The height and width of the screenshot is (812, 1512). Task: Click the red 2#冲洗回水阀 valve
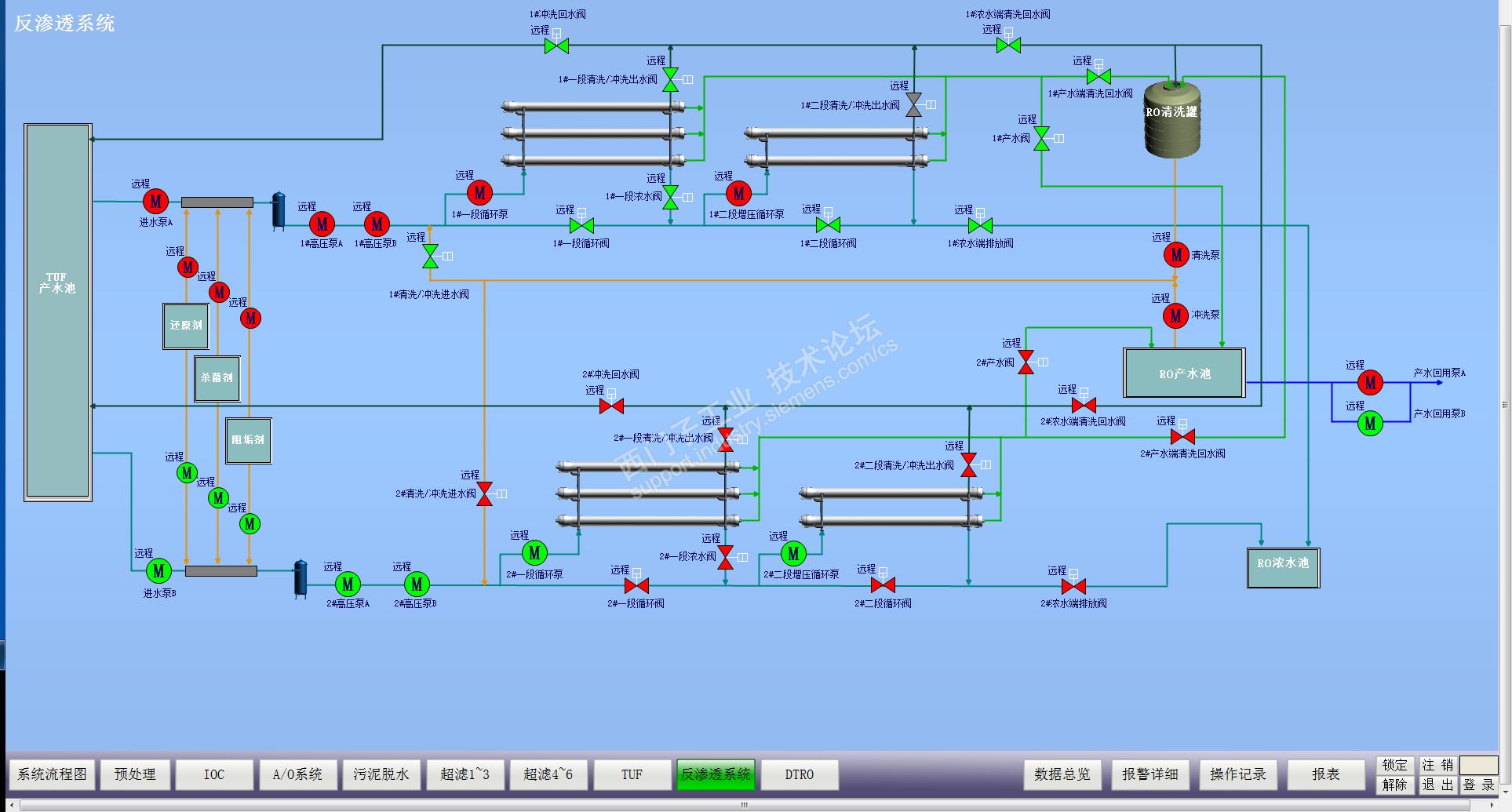point(611,406)
